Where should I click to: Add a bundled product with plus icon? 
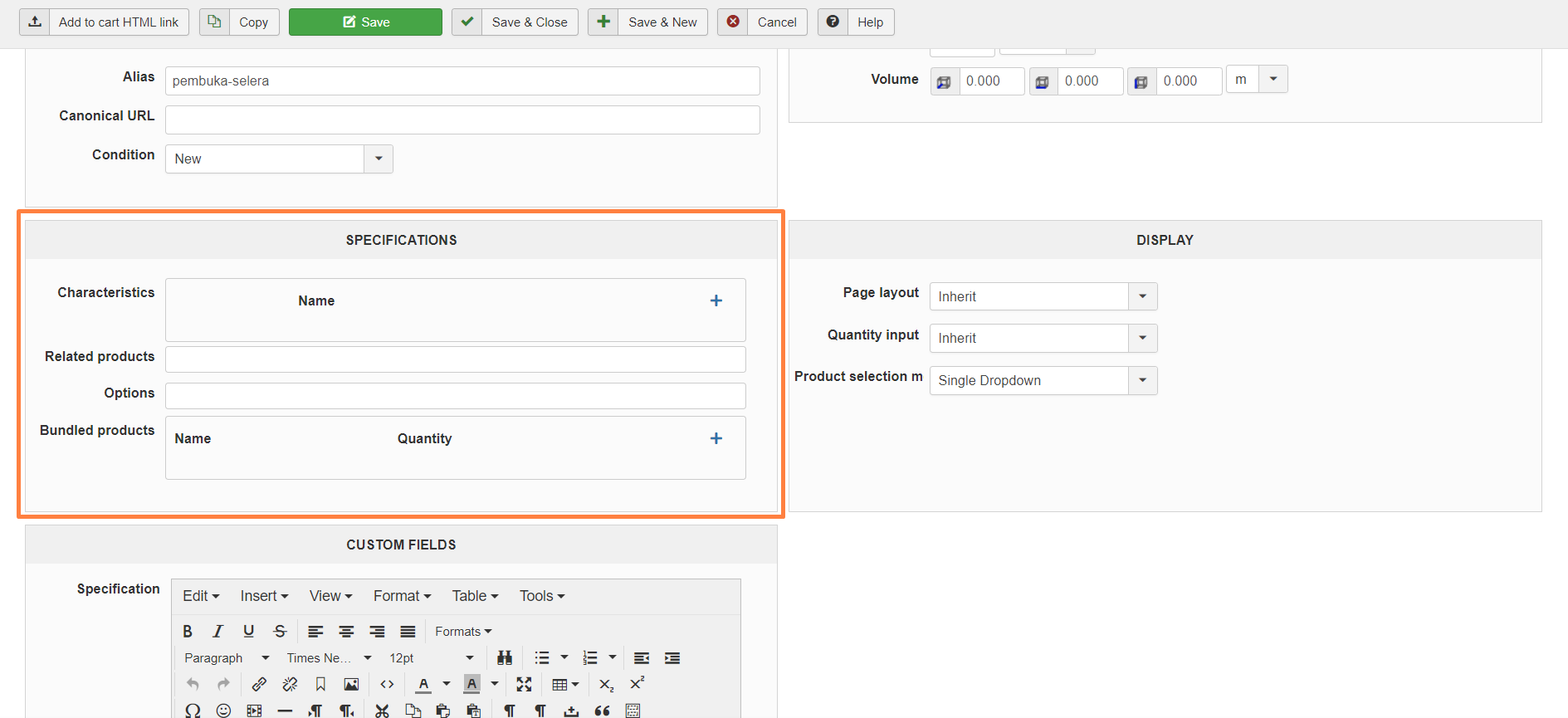(x=716, y=438)
